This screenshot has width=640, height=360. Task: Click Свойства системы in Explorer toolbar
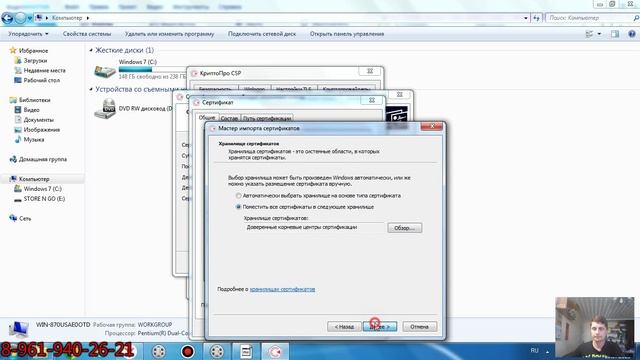[x=87, y=34]
